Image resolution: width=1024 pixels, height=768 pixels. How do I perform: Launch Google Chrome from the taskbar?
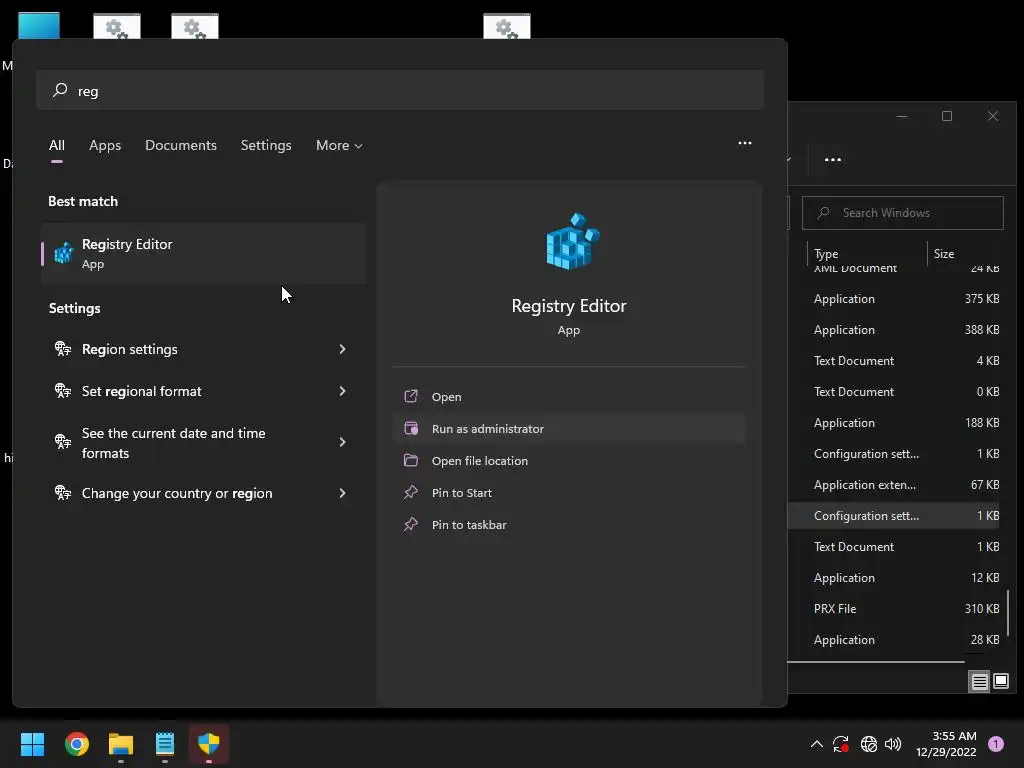pos(76,744)
